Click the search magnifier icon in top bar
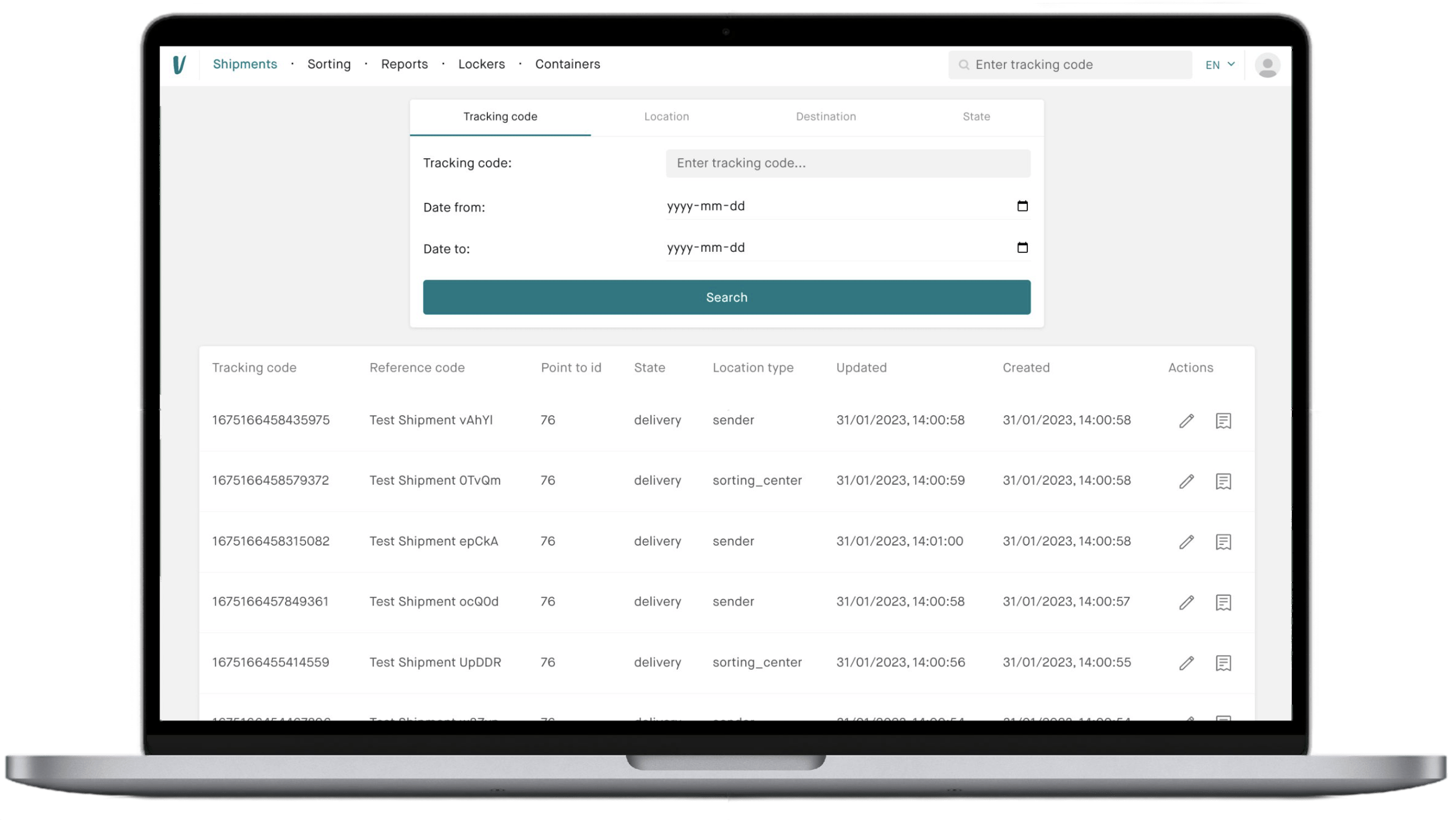Viewport: 1456px width, 820px height. [x=963, y=65]
